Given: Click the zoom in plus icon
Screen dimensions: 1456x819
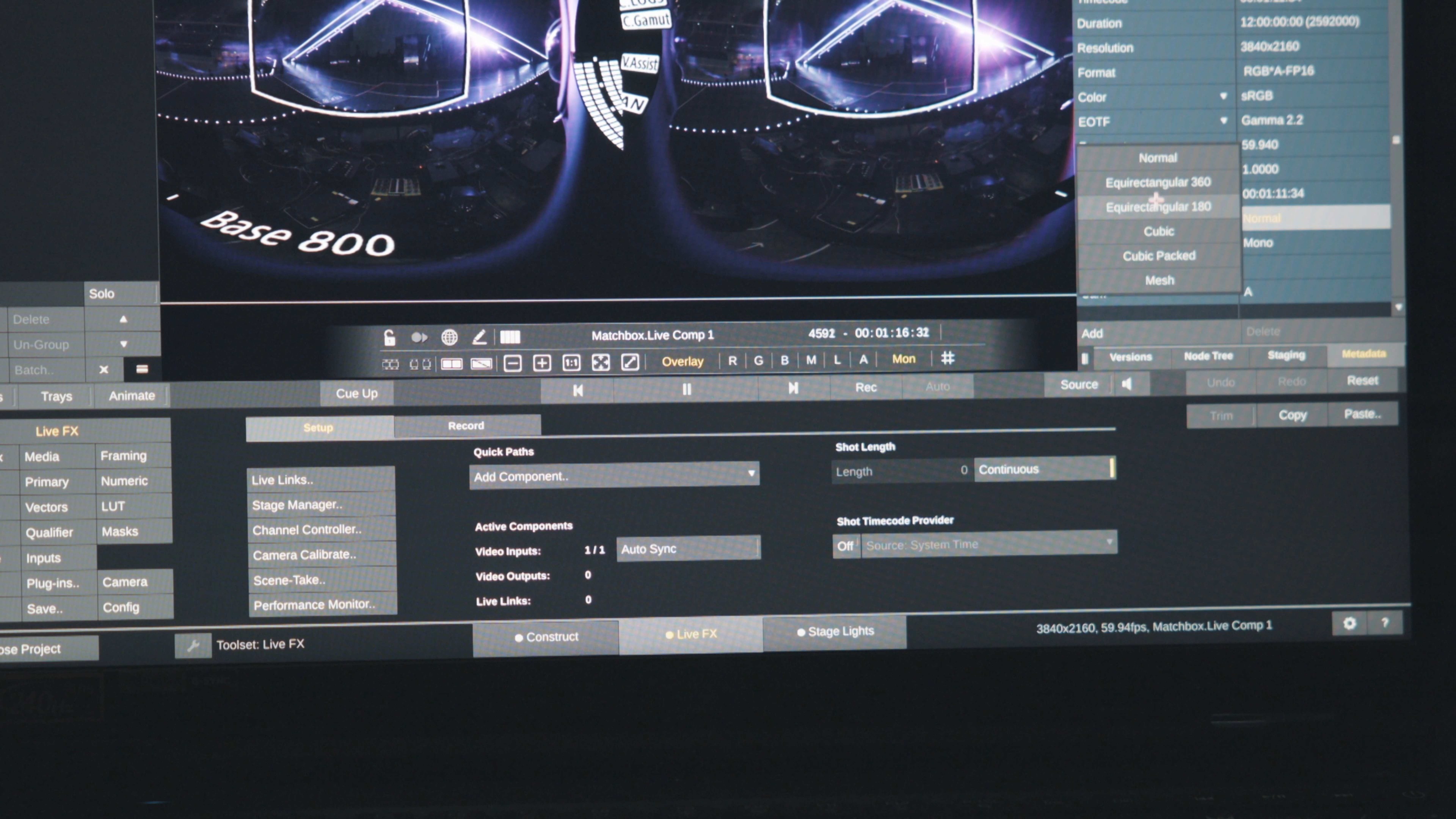Looking at the screenshot, I should [x=541, y=363].
